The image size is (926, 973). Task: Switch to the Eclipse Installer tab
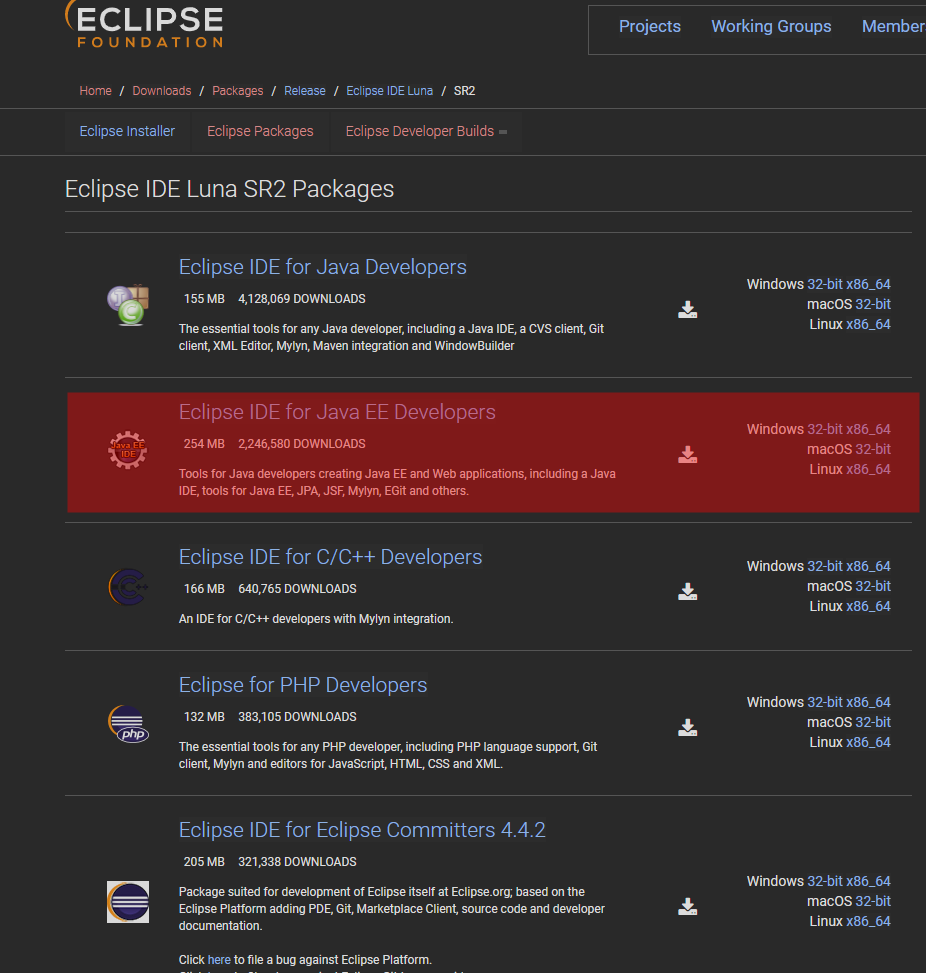[x=126, y=131]
